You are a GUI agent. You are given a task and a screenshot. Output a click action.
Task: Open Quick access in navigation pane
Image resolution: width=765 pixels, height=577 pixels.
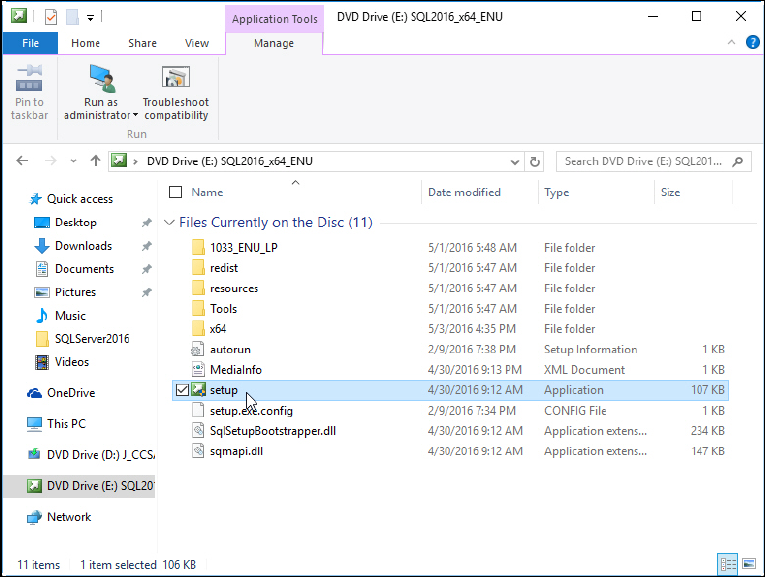(80, 199)
